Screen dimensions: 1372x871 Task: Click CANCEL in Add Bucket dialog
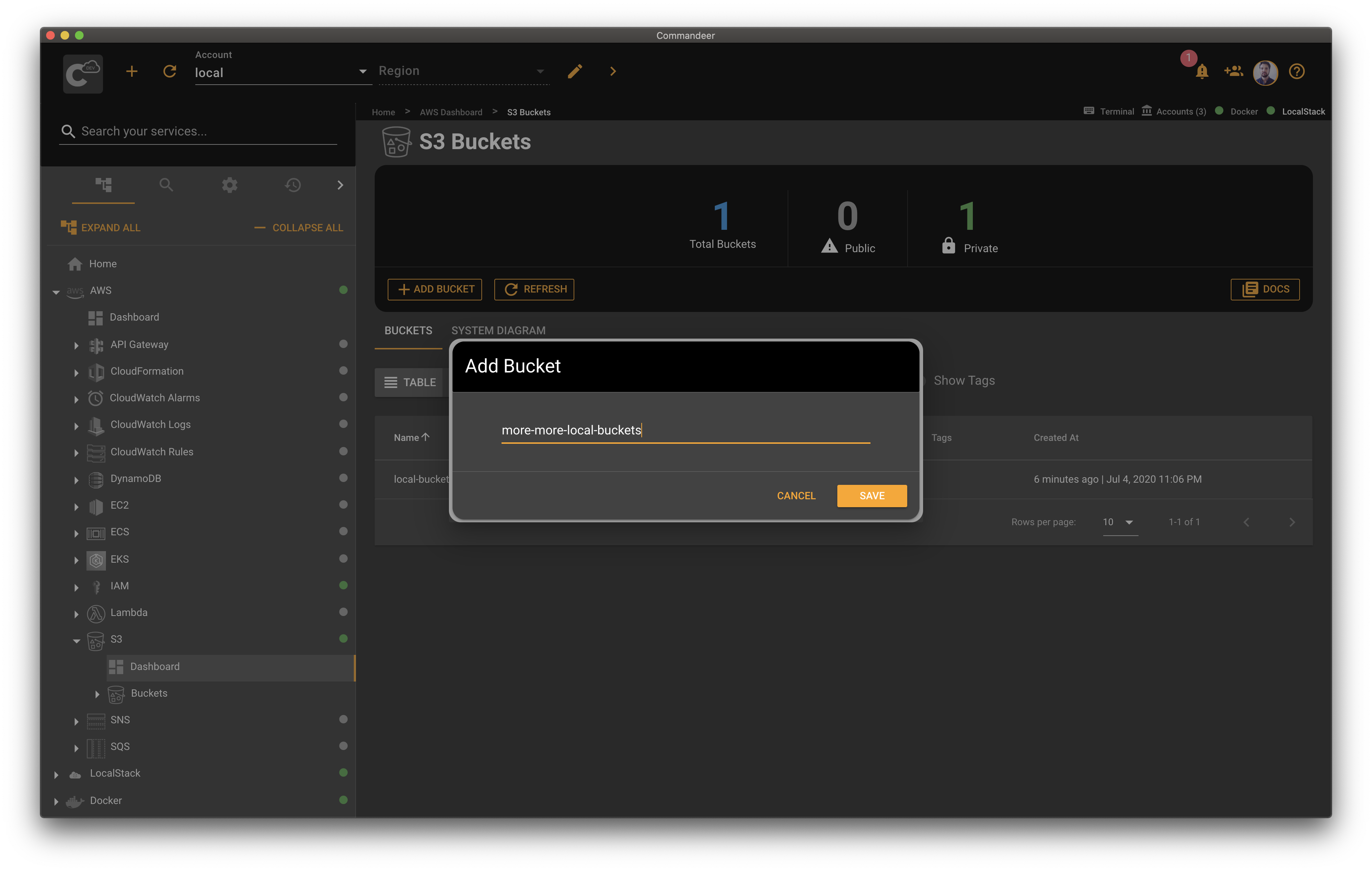pos(796,495)
